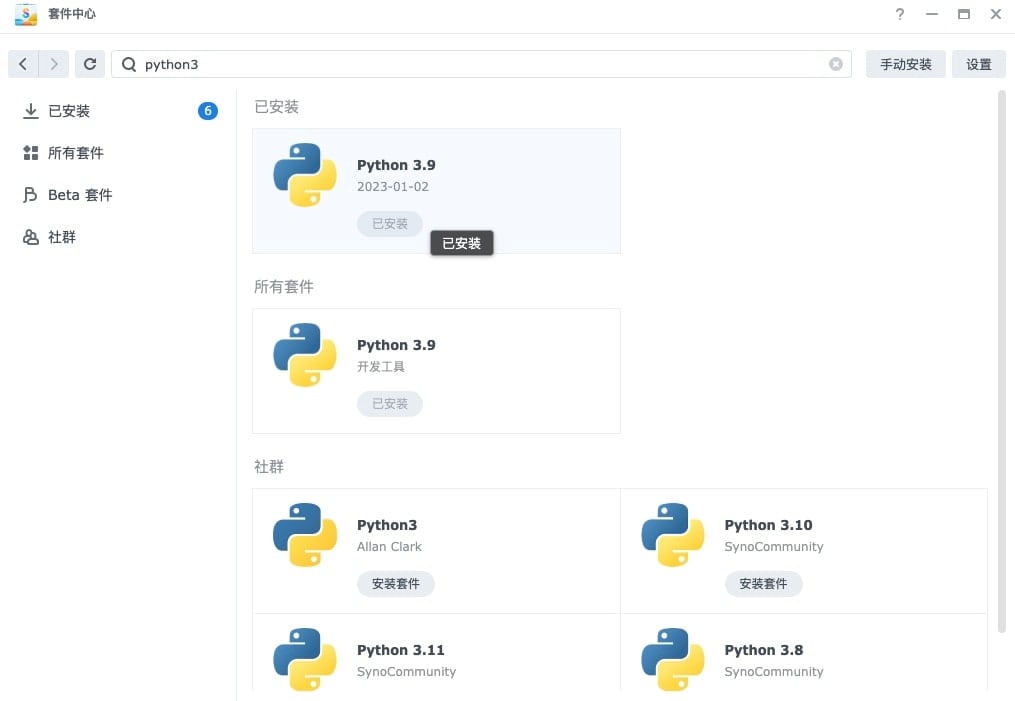
Task: Open the Python 3.11 package title
Action: coord(401,650)
